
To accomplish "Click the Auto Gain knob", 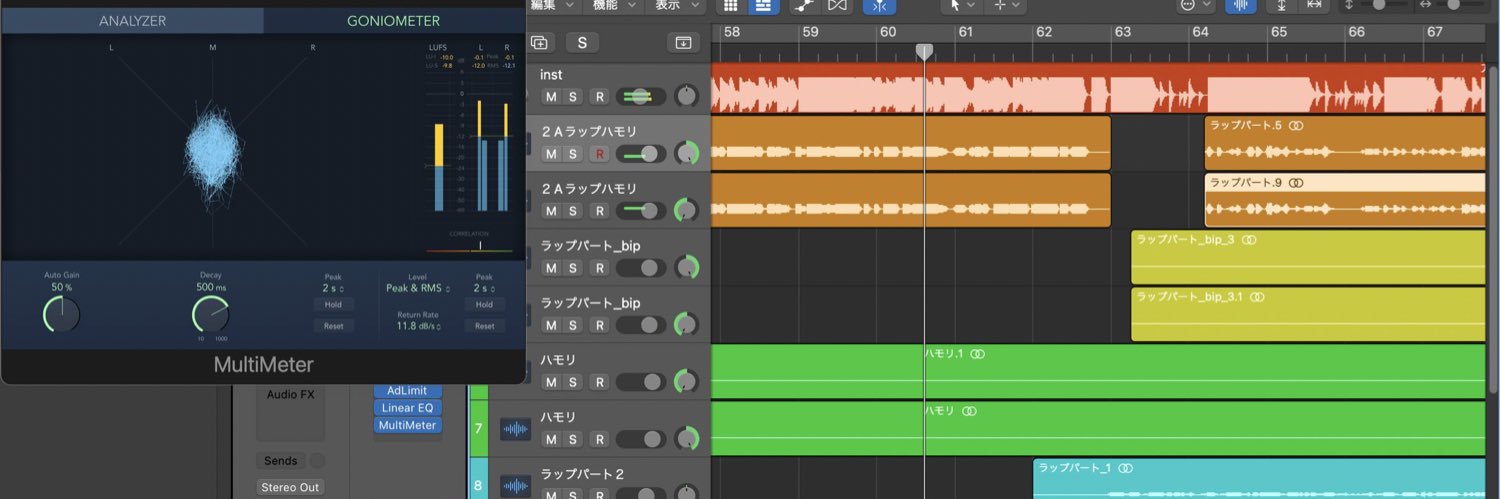I will pos(60,315).
